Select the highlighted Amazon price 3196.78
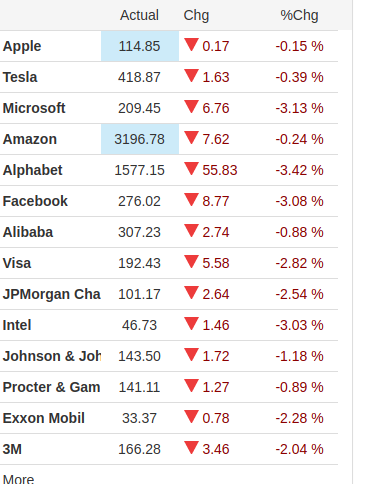 [140, 139]
